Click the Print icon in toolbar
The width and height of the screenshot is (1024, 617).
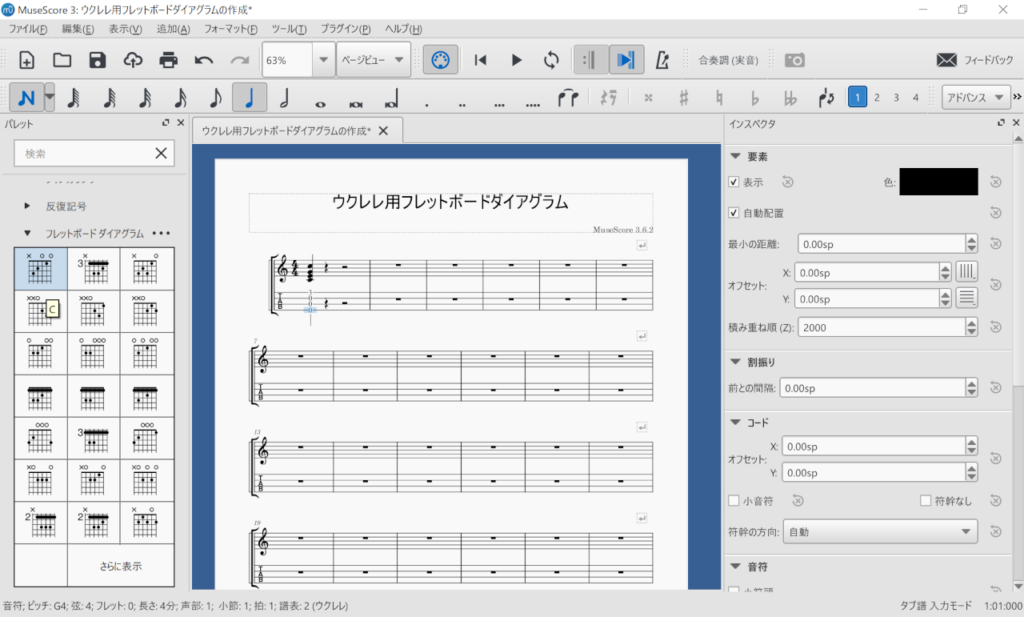point(168,60)
